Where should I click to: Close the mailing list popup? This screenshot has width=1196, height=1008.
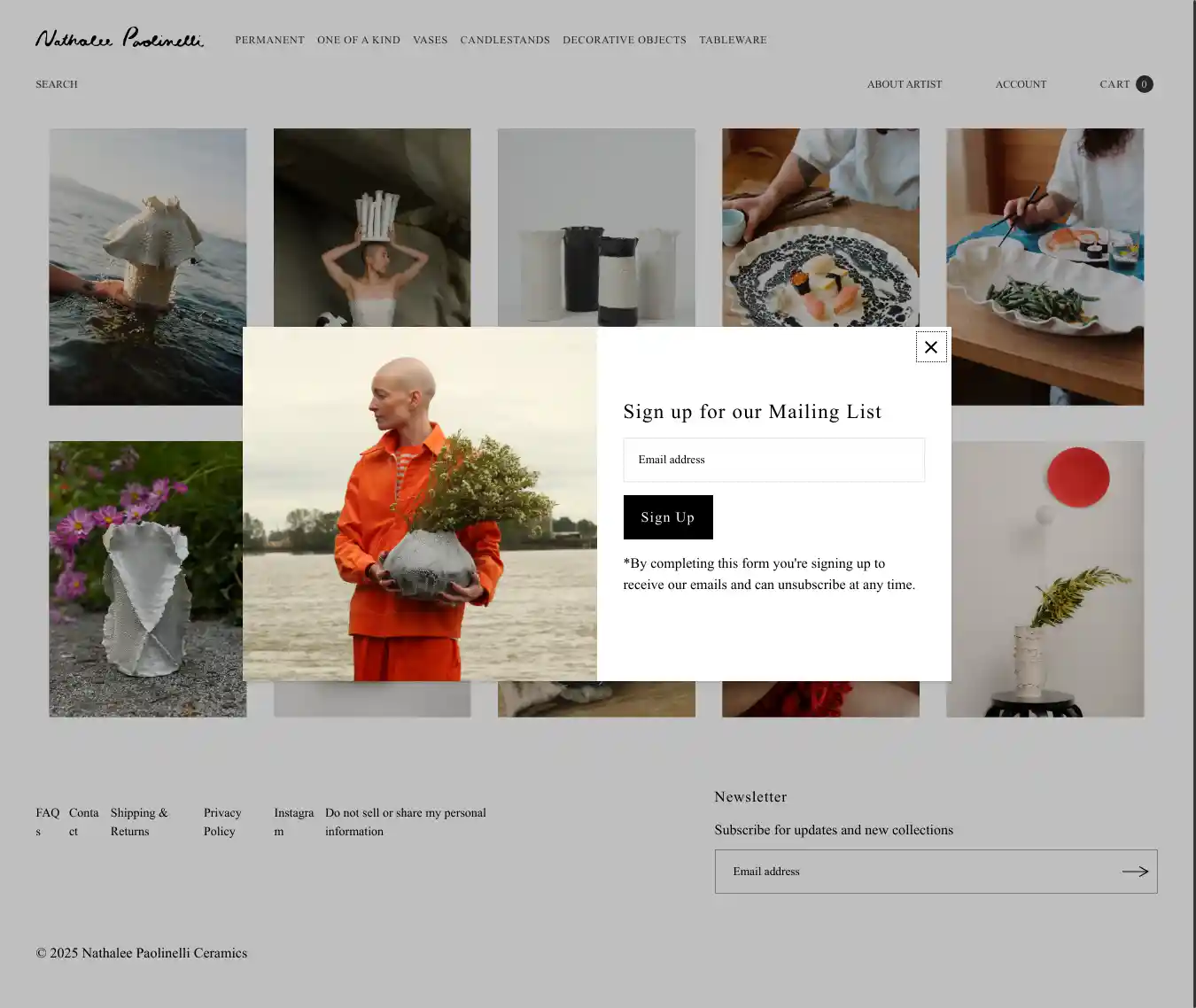pos(930,347)
